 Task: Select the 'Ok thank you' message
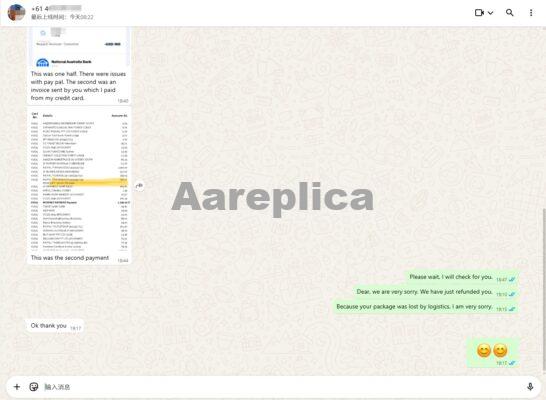55,326
